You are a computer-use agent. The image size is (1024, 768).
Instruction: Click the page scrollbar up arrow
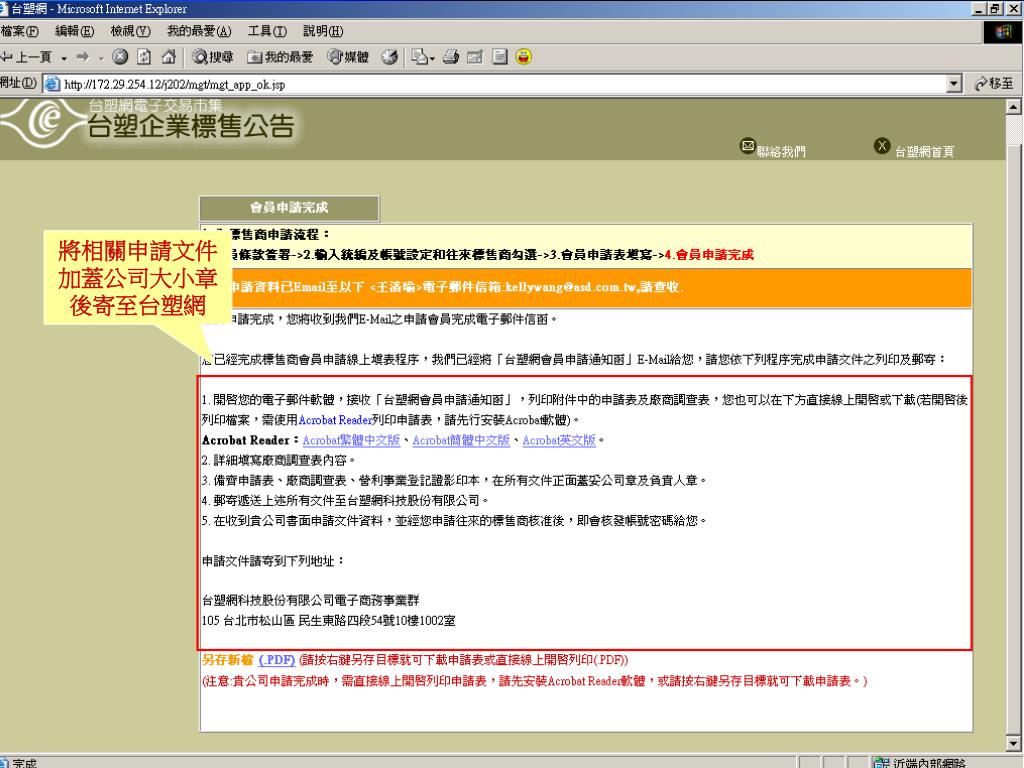tap(1014, 106)
